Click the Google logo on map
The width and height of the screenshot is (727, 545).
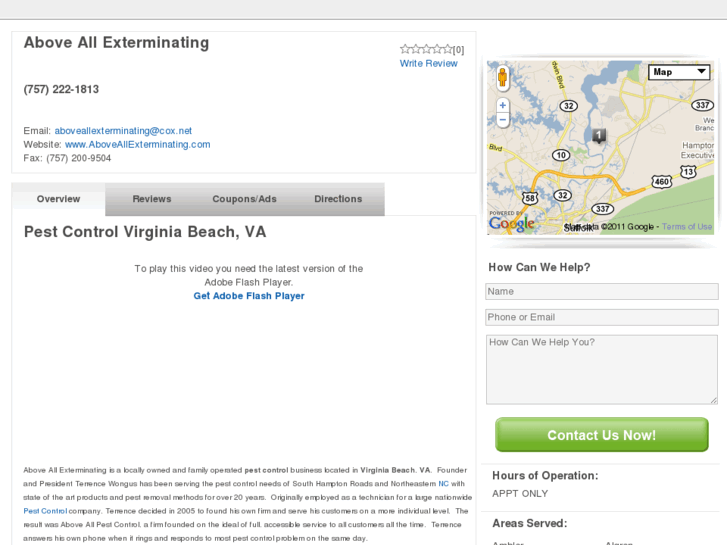512,224
